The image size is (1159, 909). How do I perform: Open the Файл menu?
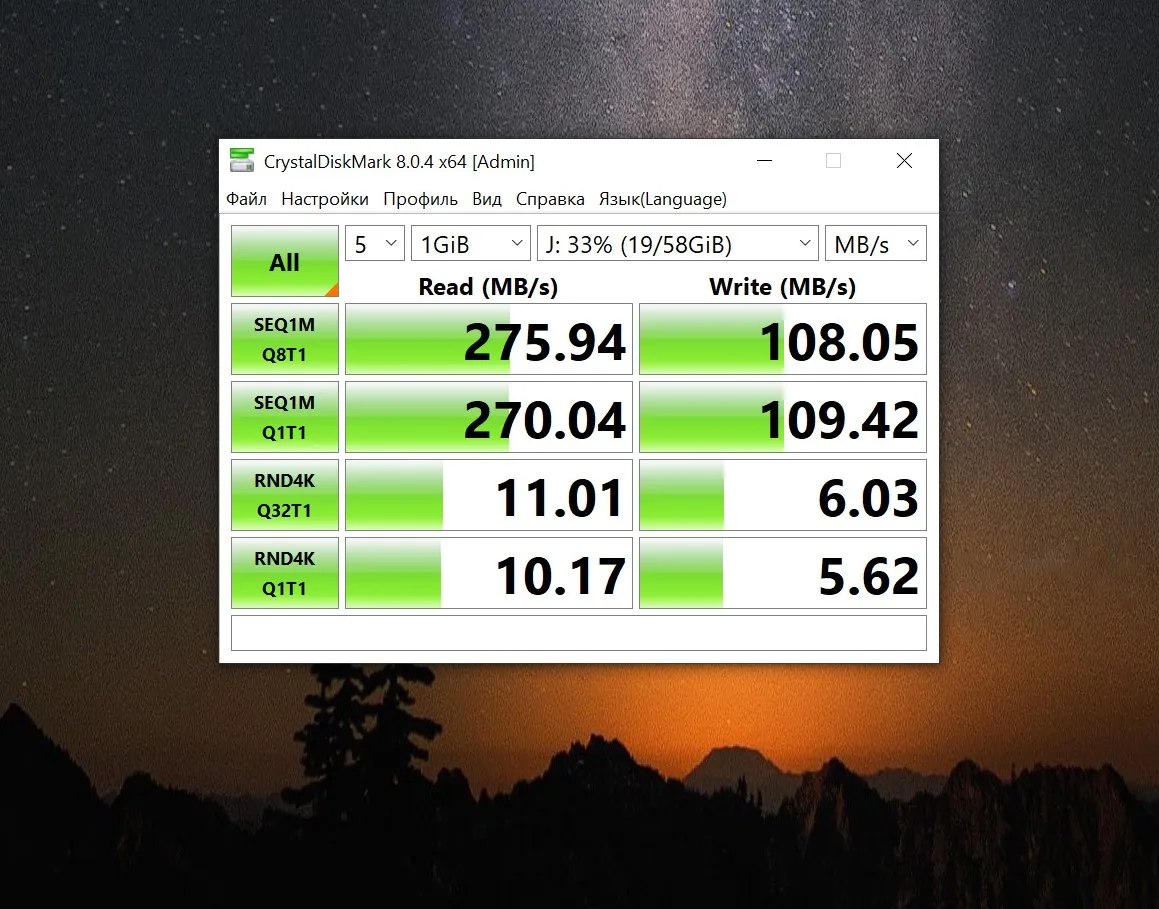tap(246, 199)
